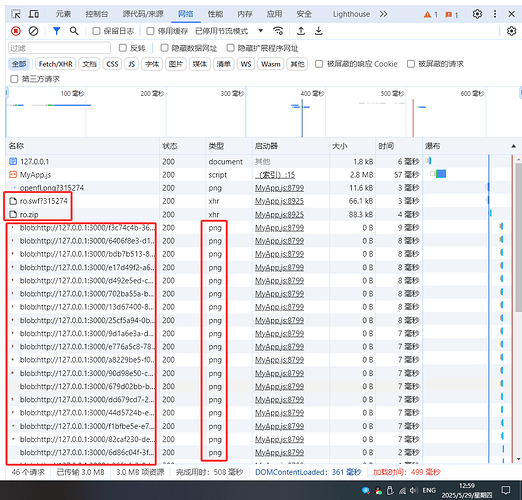Switch to Lighthouse tab

[351, 14]
